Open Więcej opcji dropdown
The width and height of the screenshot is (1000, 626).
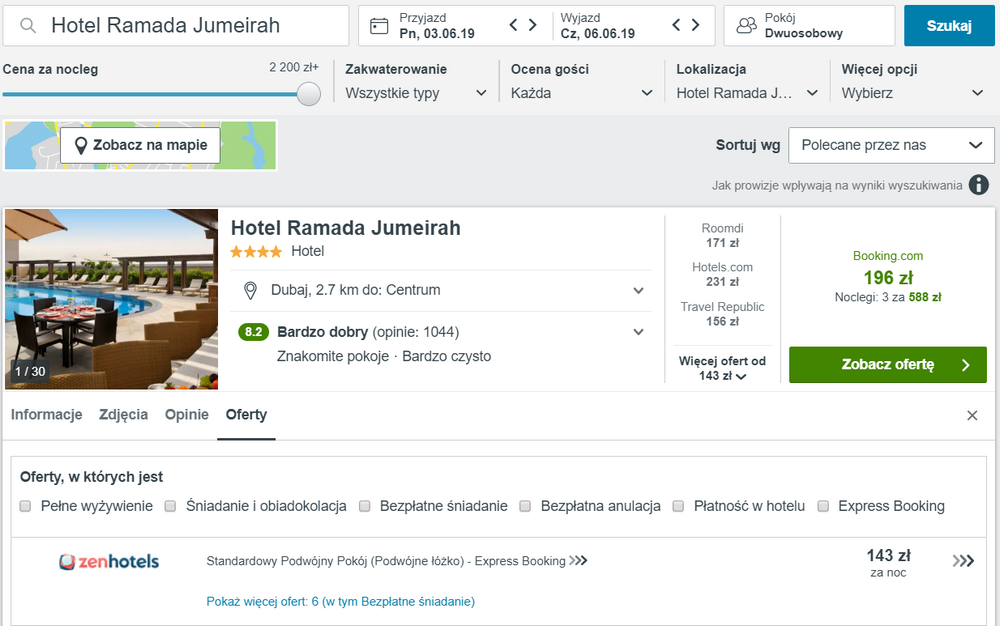pyautogui.click(x=913, y=93)
